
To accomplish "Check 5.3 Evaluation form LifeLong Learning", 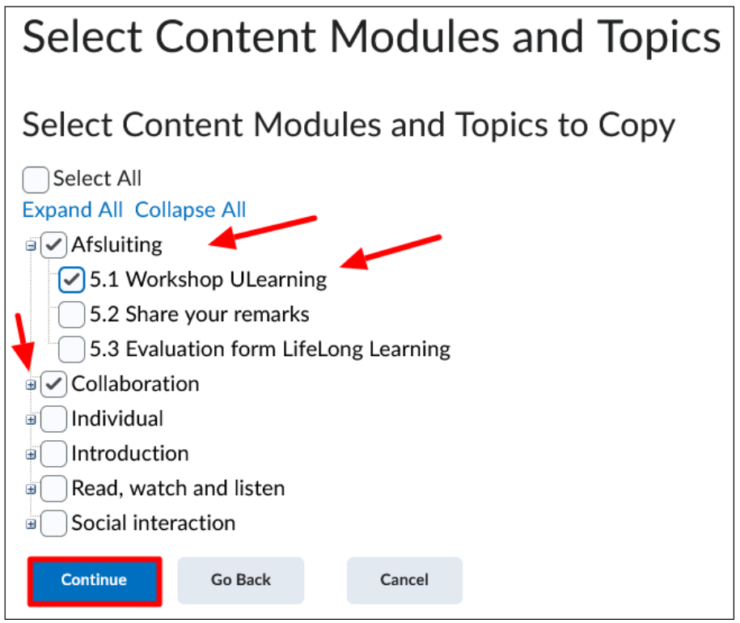I will (72, 349).
